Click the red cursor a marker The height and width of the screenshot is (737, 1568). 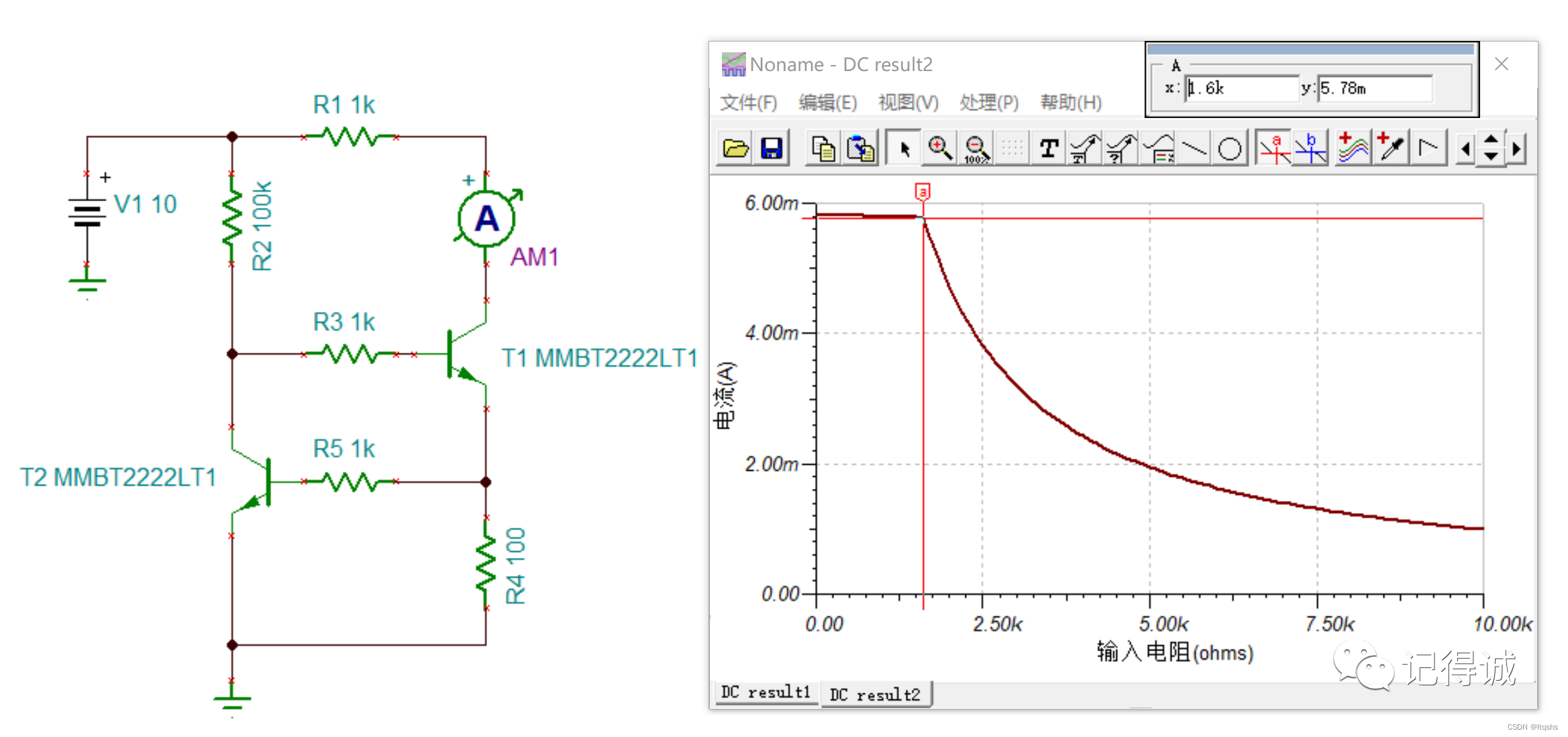pos(923,192)
